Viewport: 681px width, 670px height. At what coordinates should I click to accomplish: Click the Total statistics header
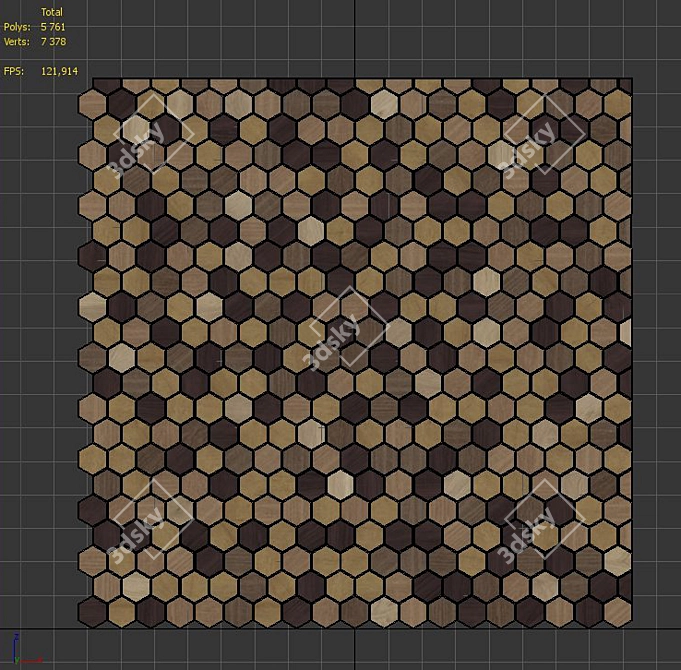[x=51, y=12]
